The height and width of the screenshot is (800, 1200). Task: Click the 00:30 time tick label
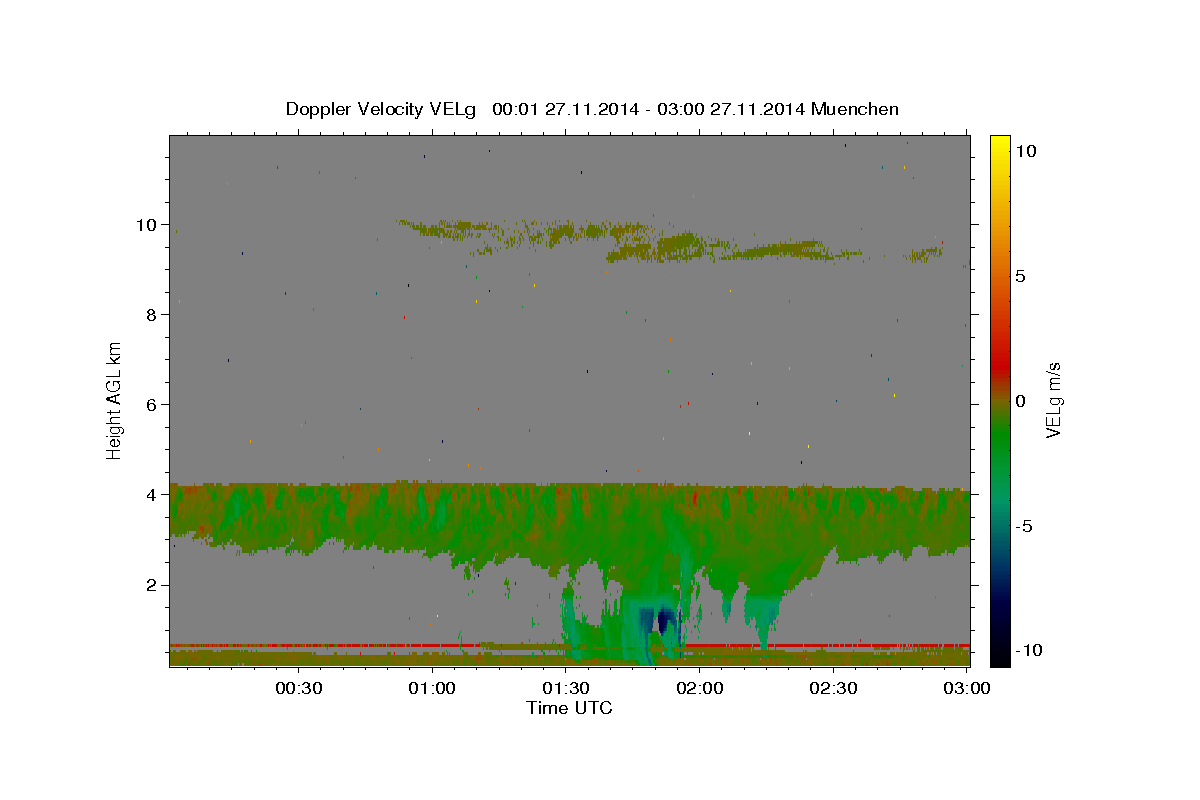(299, 688)
